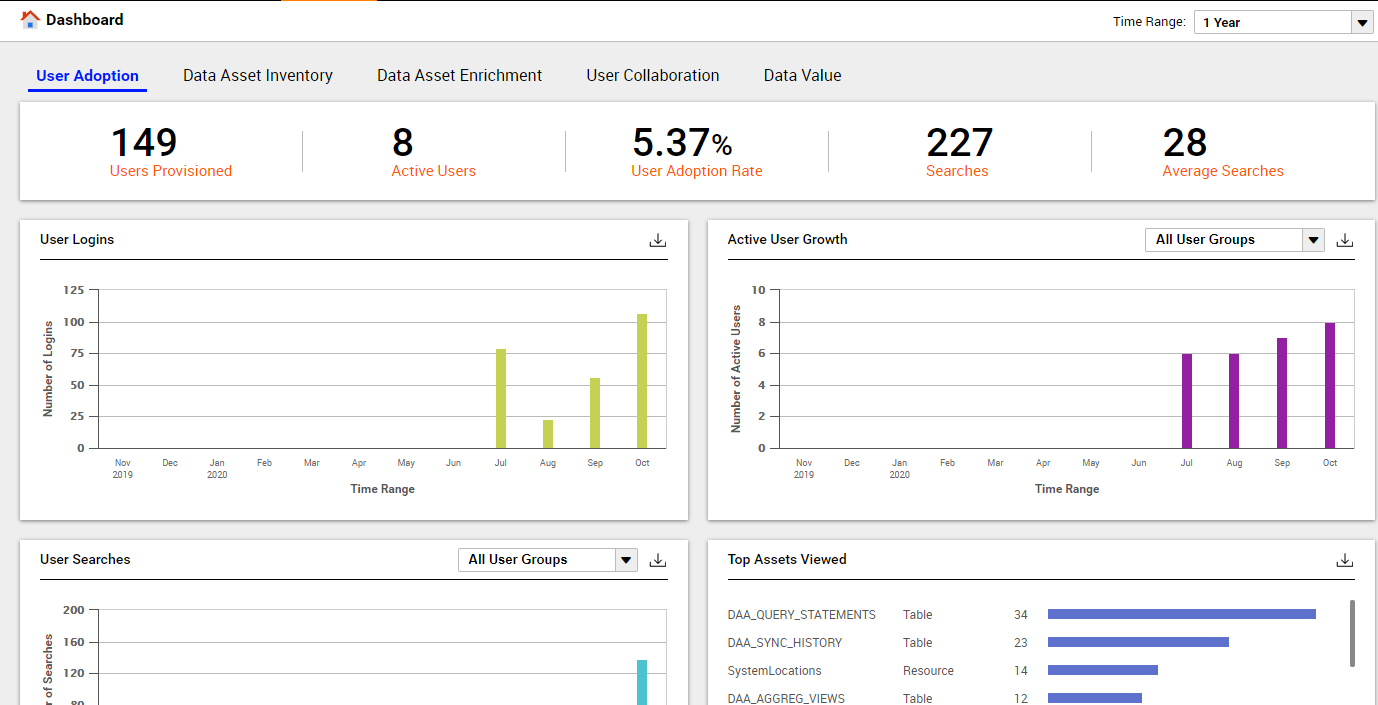Image resolution: width=1378 pixels, height=705 pixels.
Task: Click the view count 34
Action: 1020,615
